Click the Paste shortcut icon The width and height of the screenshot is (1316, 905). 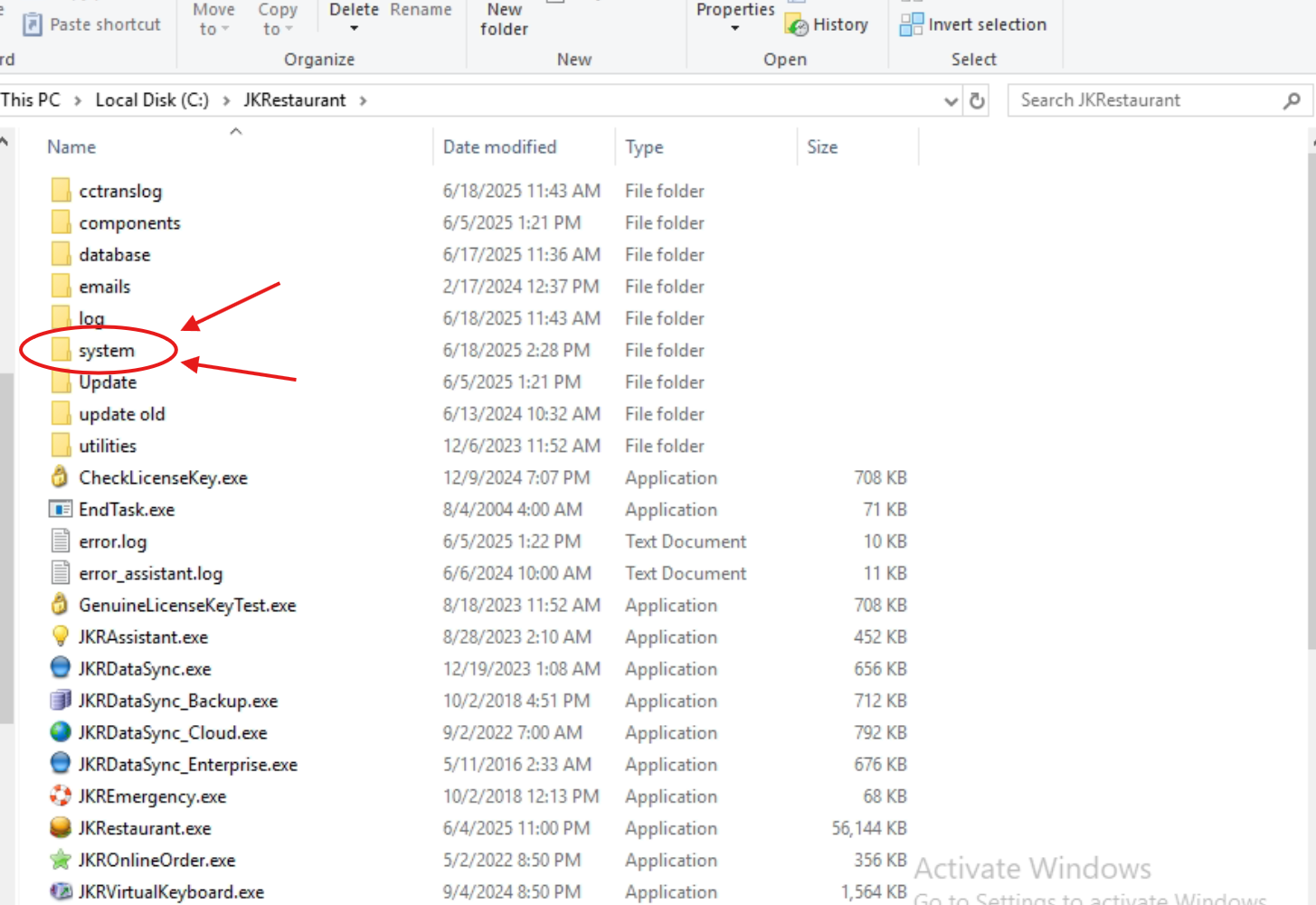point(33,24)
